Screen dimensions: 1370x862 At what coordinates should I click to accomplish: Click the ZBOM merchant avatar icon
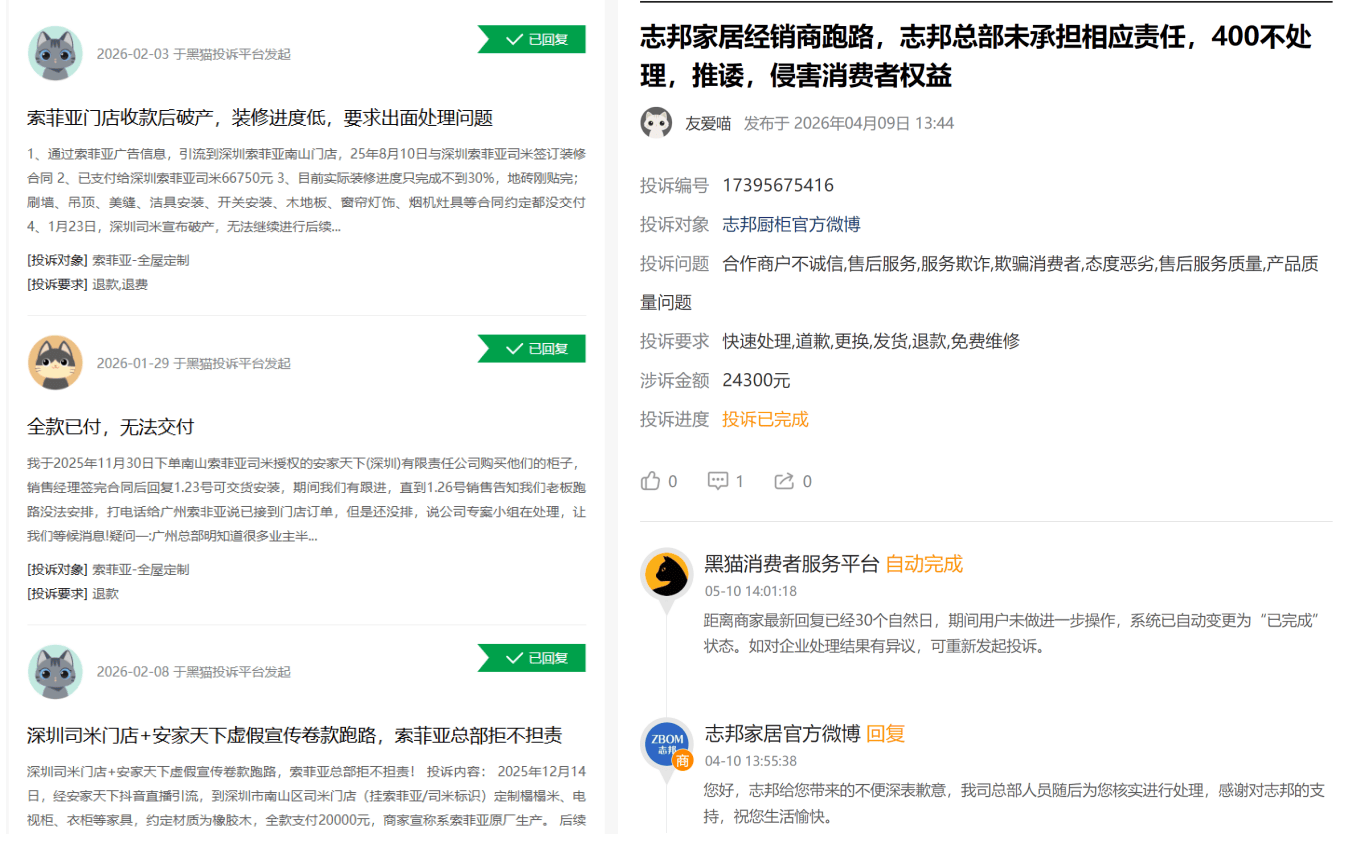[x=667, y=745]
